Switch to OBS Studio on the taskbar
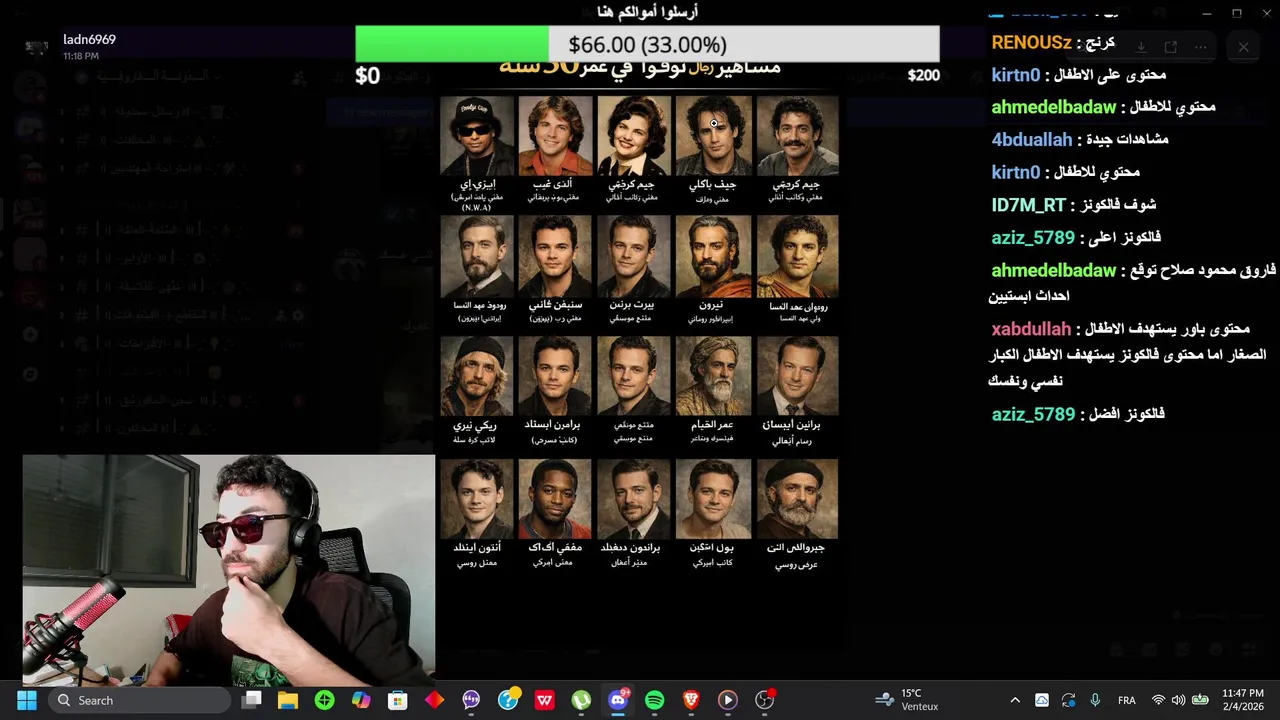Image resolution: width=1280 pixels, height=720 pixels. click(x=765, y=700)
